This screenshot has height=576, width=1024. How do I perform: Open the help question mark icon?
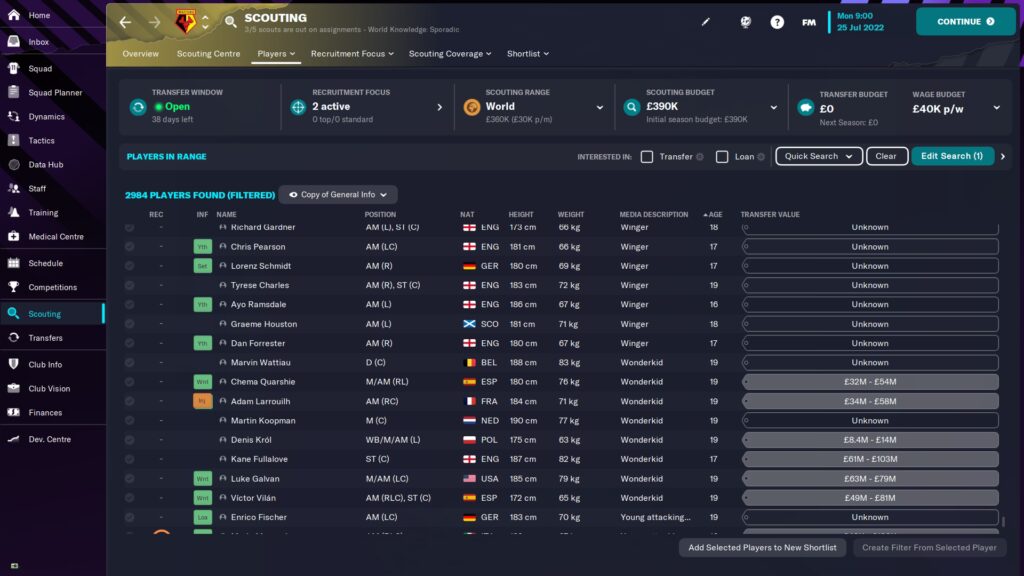tap(777, 21)
